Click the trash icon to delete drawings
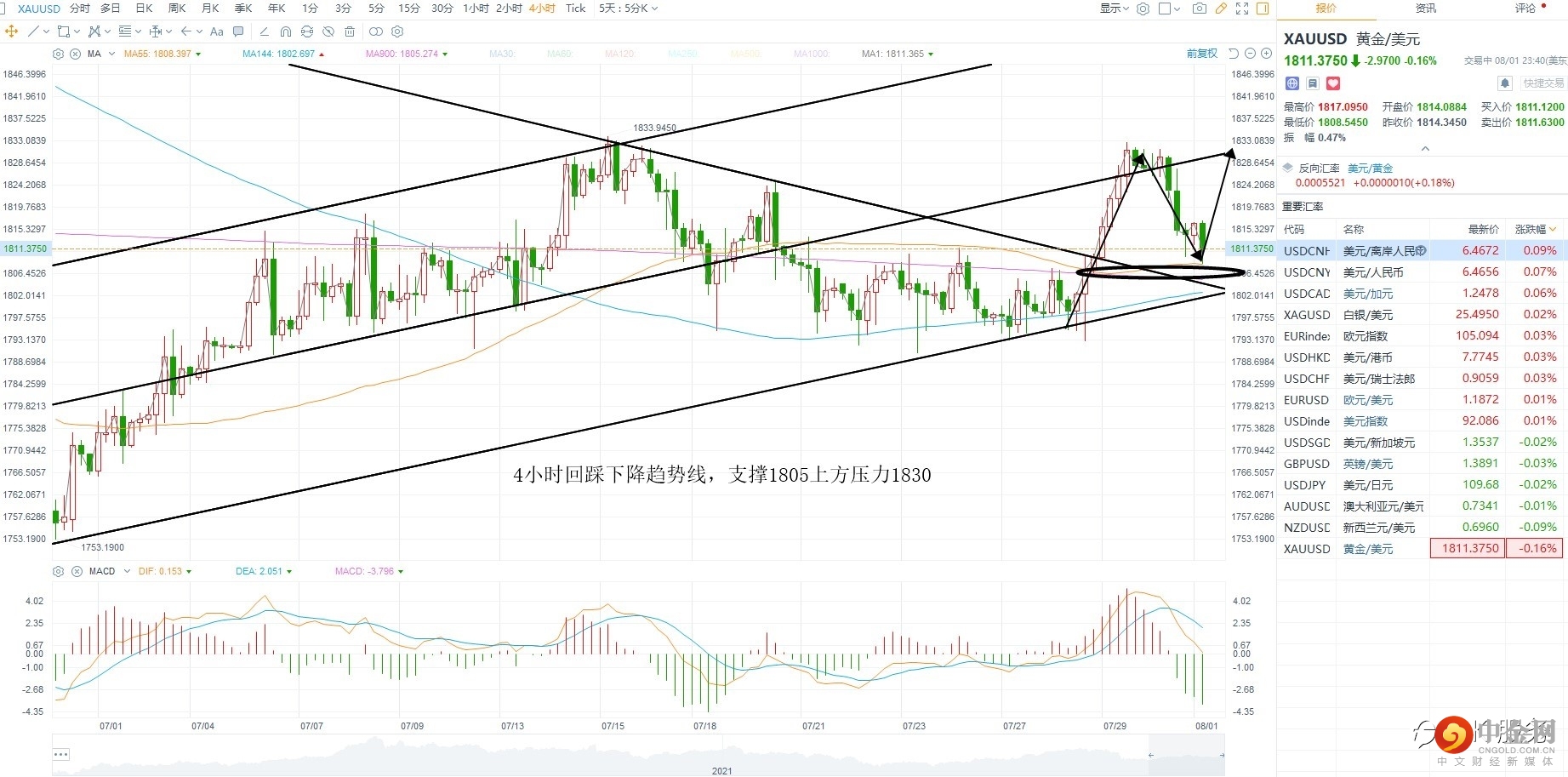Viewport: 1568px width, 777px height. click(349, 31)
